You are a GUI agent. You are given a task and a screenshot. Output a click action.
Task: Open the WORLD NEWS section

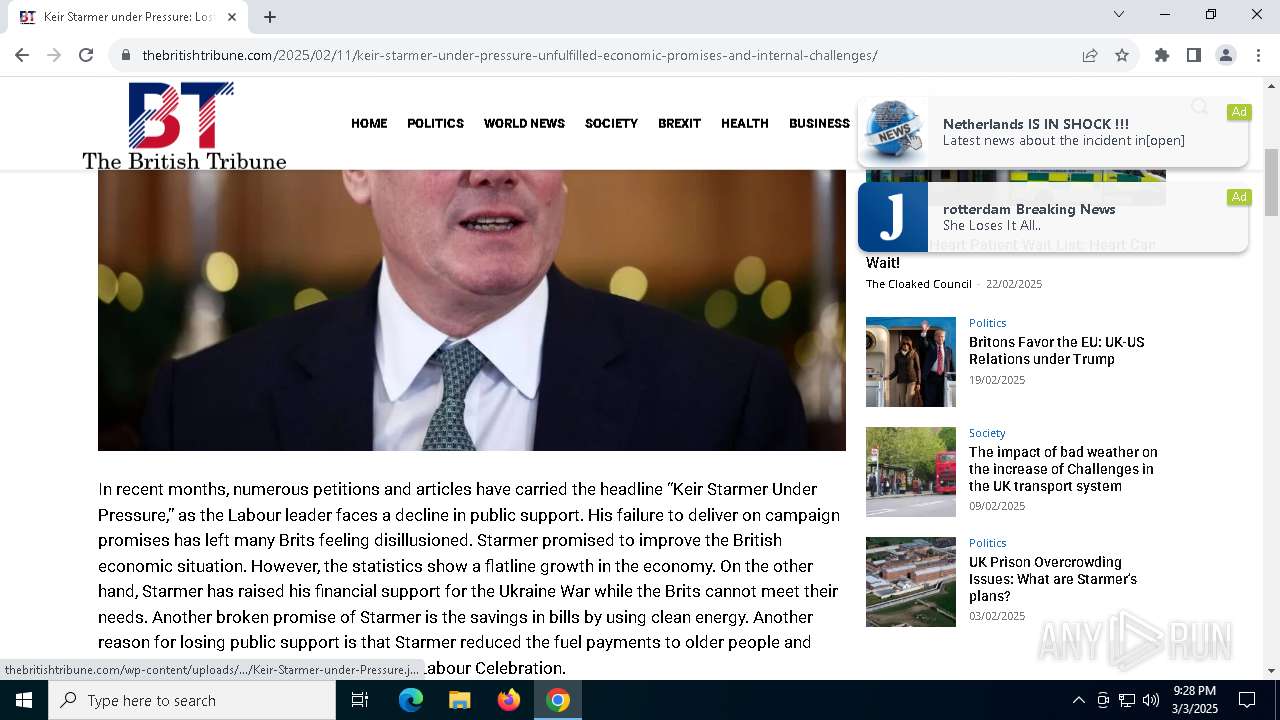point(524,123)
